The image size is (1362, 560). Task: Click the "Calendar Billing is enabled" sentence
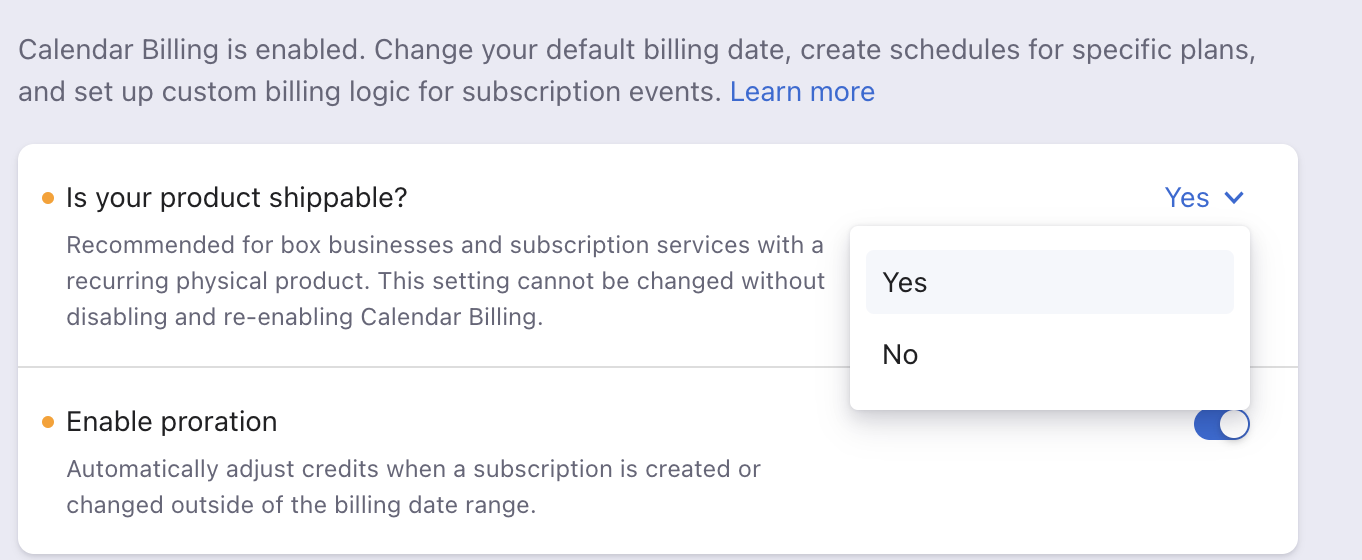tap(190, 50)
